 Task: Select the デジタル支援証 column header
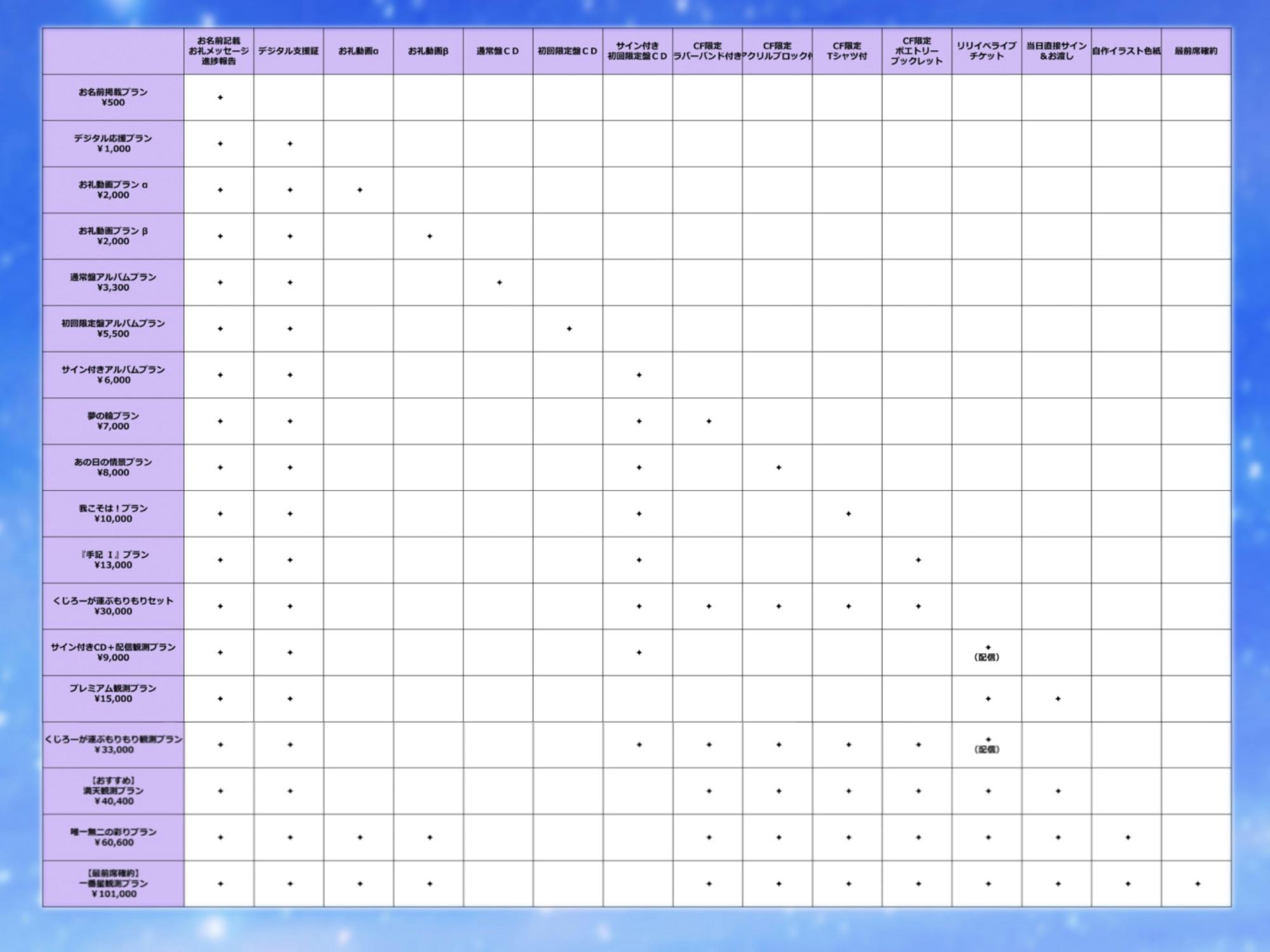[288, 51]
